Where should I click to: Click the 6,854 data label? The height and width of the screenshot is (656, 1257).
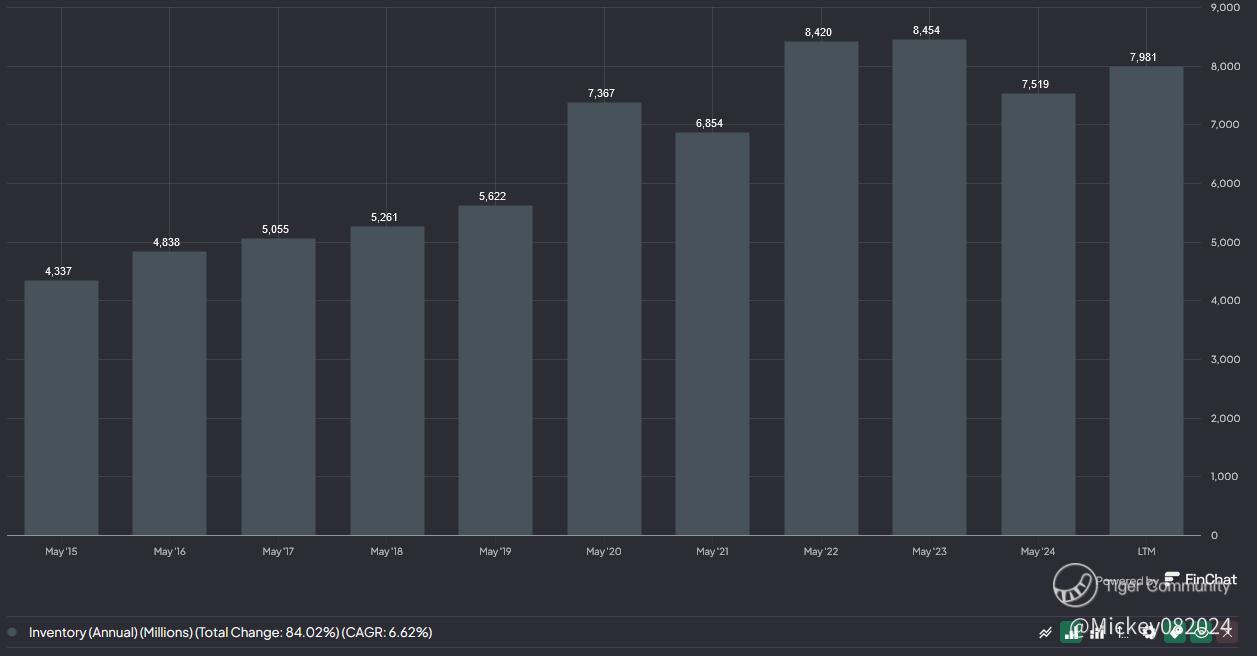click(x=709, y=123)
